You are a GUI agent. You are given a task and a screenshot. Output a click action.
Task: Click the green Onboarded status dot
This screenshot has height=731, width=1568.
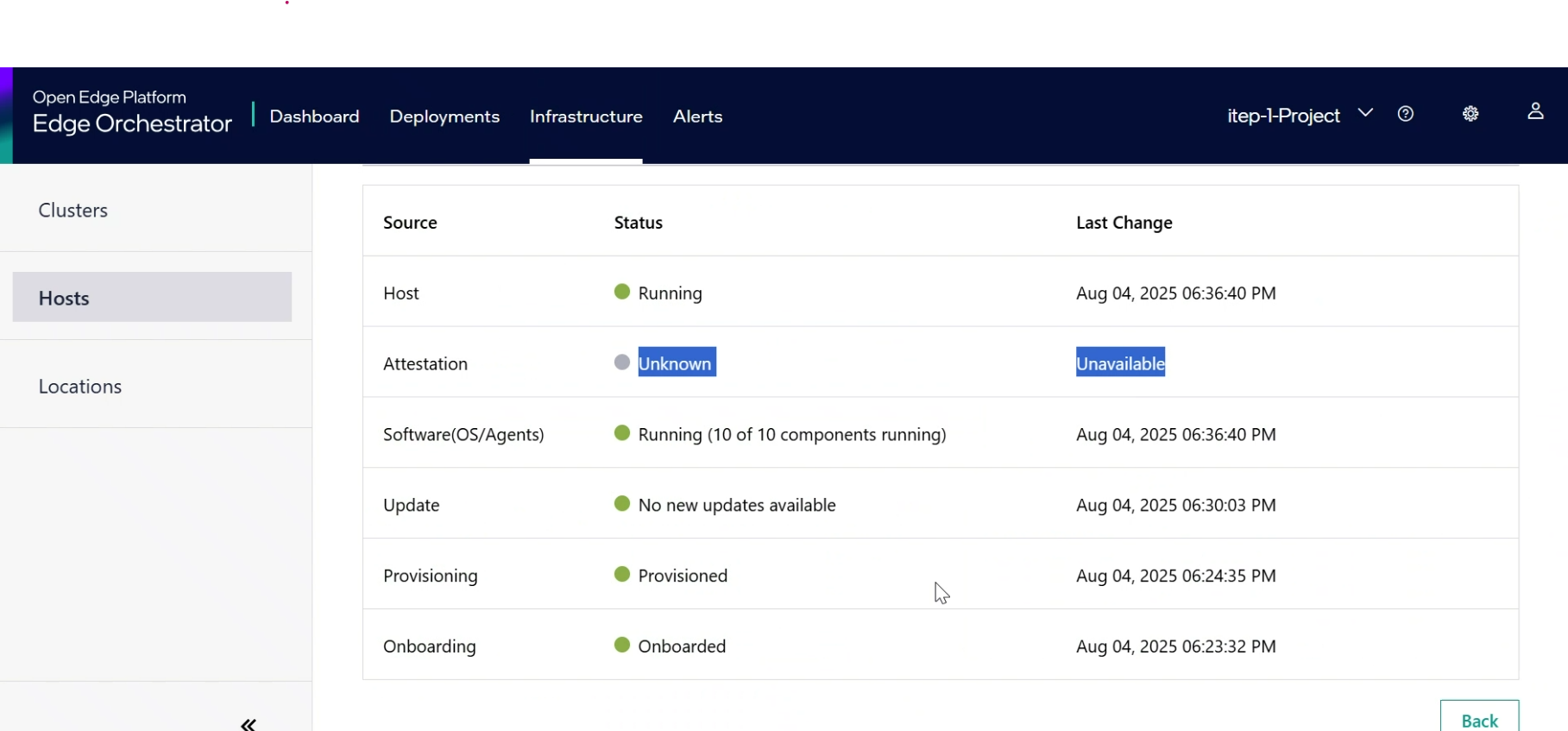coord(621,646)
